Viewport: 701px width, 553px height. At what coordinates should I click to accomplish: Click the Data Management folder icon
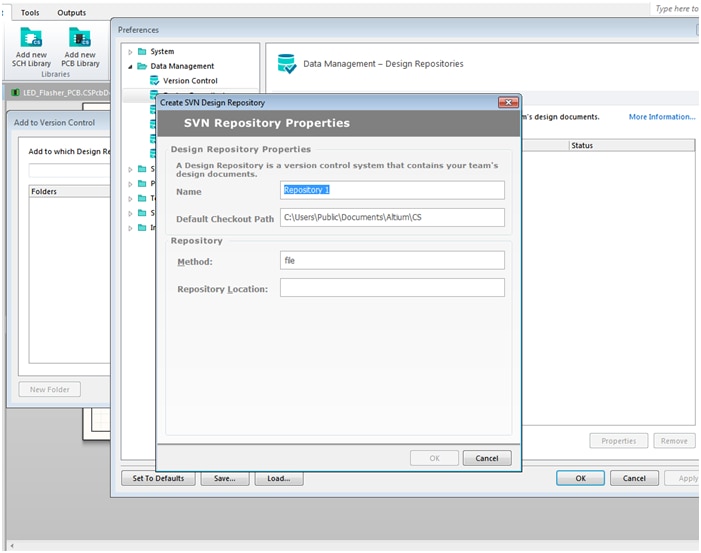click(142, 66)
